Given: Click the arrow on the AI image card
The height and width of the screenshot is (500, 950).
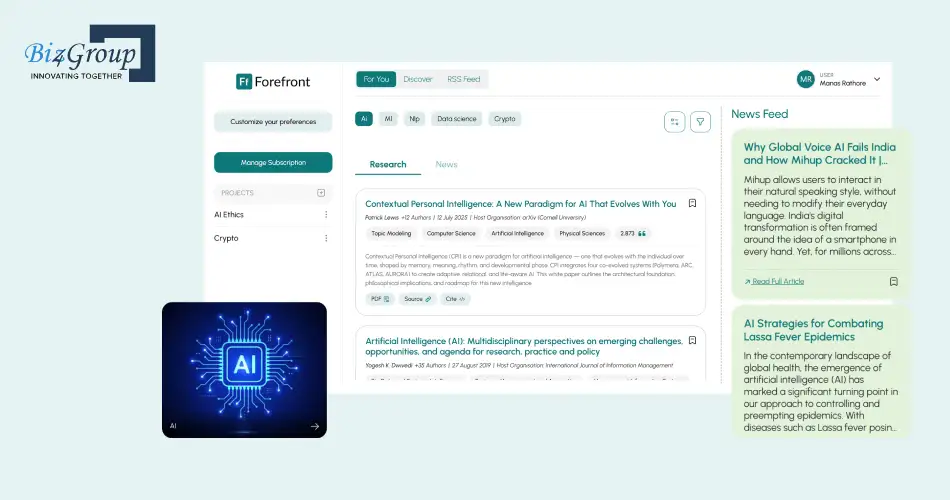Looking at the screenshot, I should point(314,426).
